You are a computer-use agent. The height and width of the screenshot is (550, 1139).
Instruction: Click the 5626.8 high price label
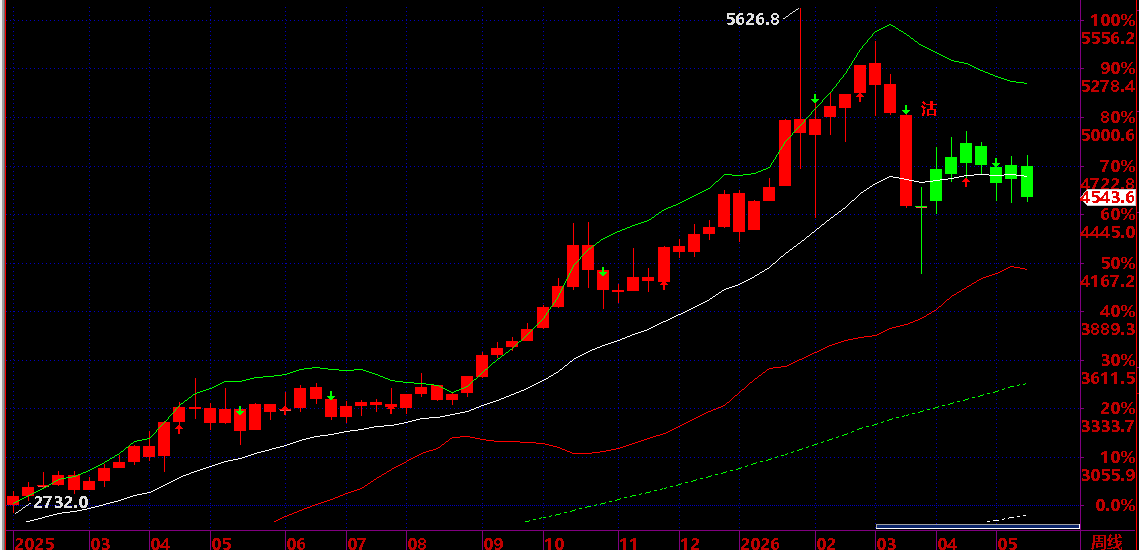pyautogui.click(x=753, y=20)
